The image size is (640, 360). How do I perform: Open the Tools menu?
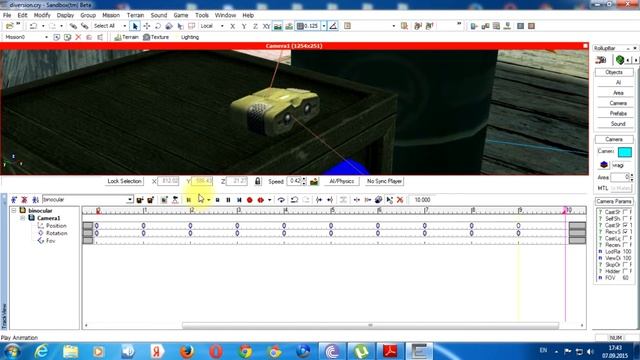click(x=202, y=15)
